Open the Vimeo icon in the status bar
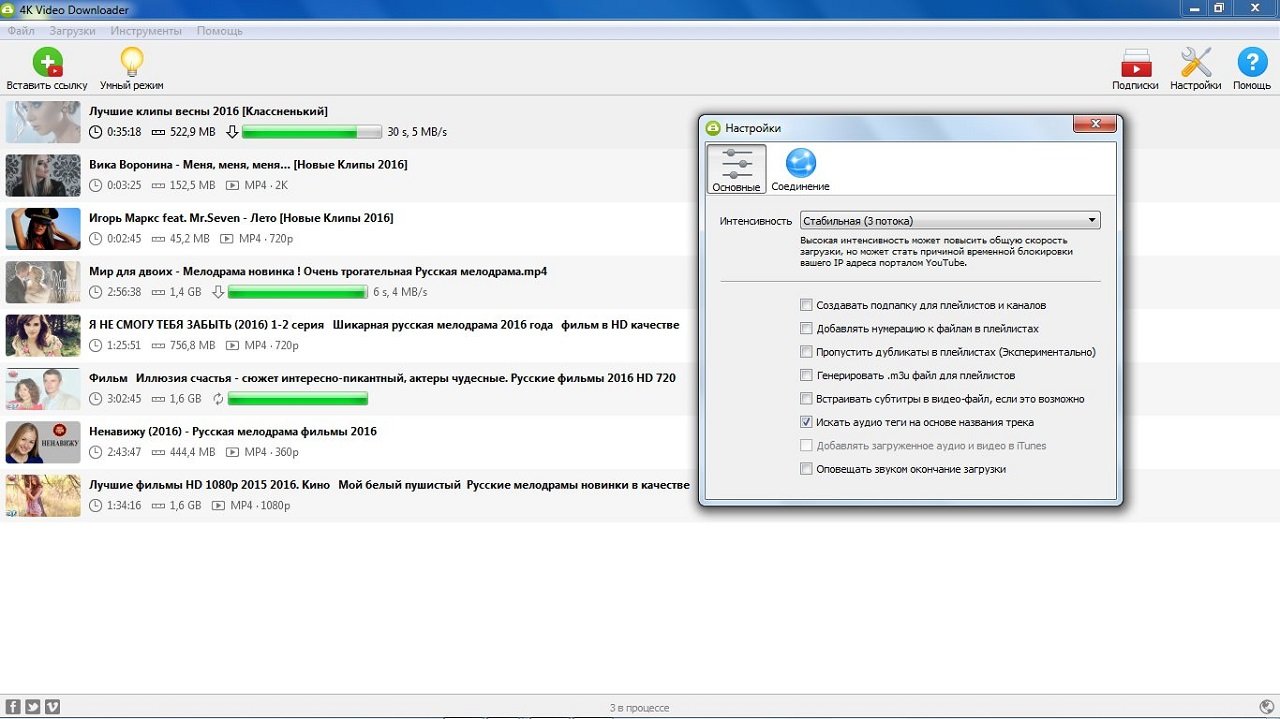This screenshot has height=719, width=1280. pyautogui.click(x=52, y=707)
